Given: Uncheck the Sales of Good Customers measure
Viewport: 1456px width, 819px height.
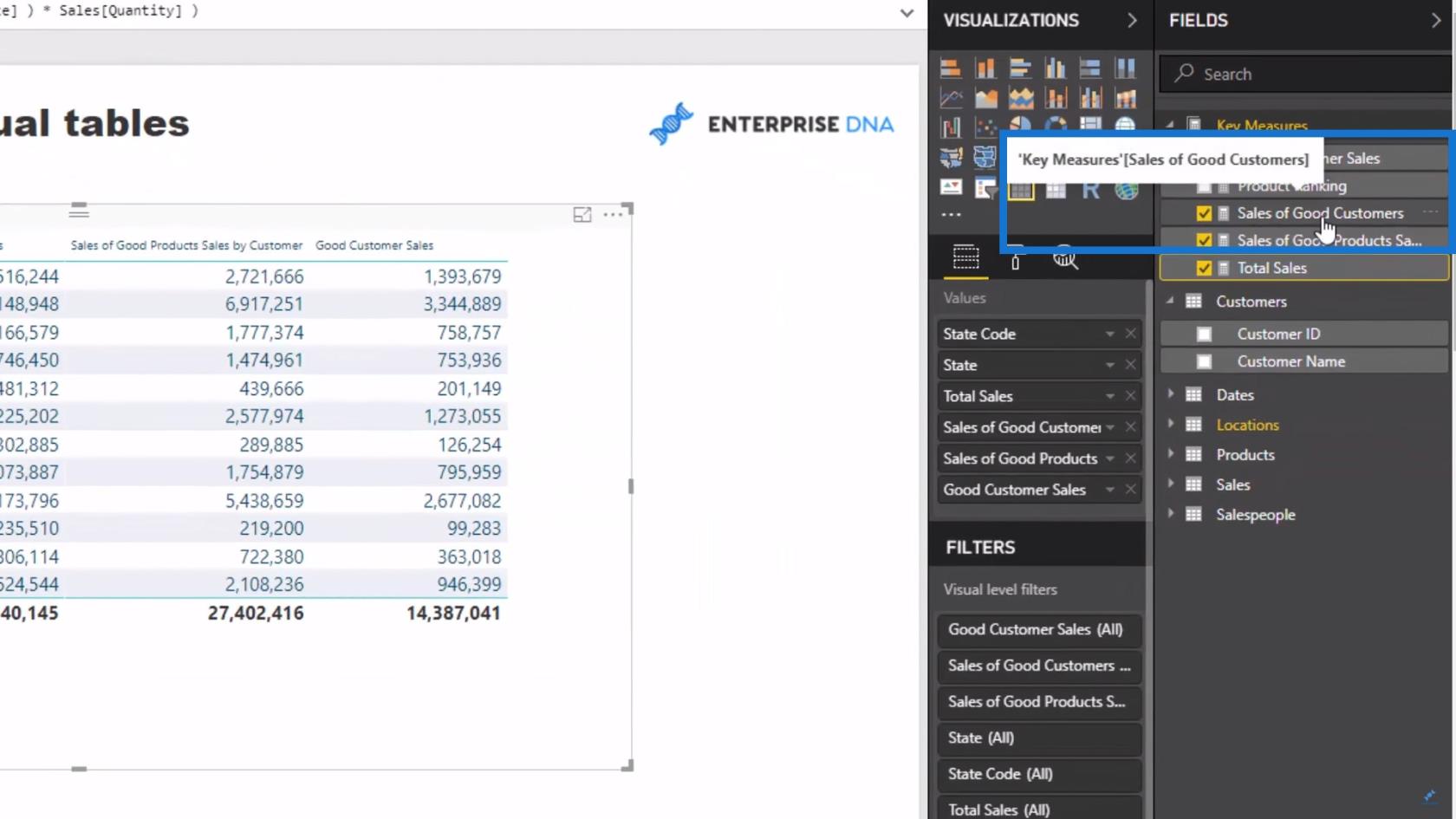Looking at the screenshot, I should [1204, 213].
